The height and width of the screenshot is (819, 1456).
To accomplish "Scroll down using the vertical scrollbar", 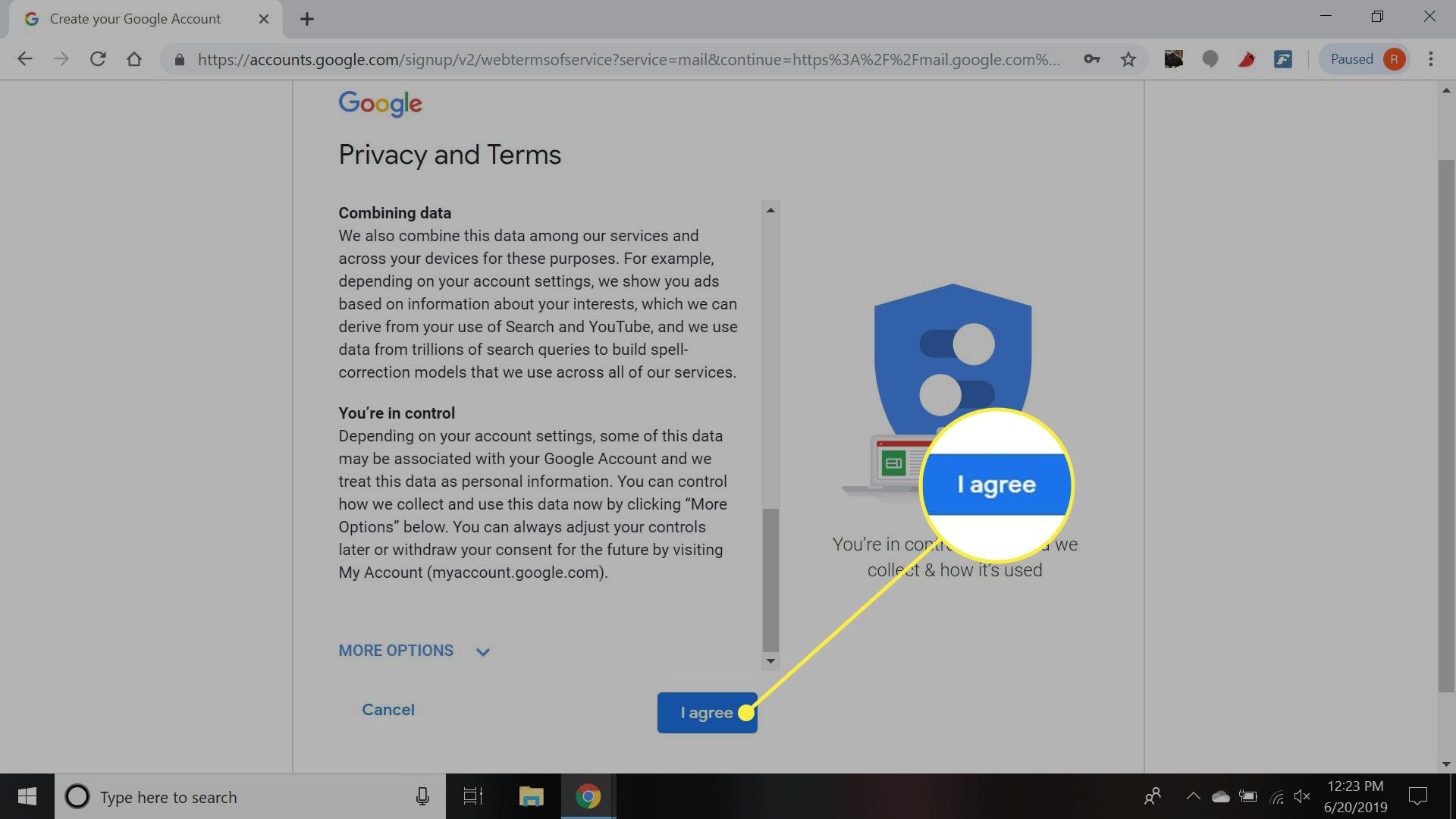I will pyautogui.click(x=771, y=660).
